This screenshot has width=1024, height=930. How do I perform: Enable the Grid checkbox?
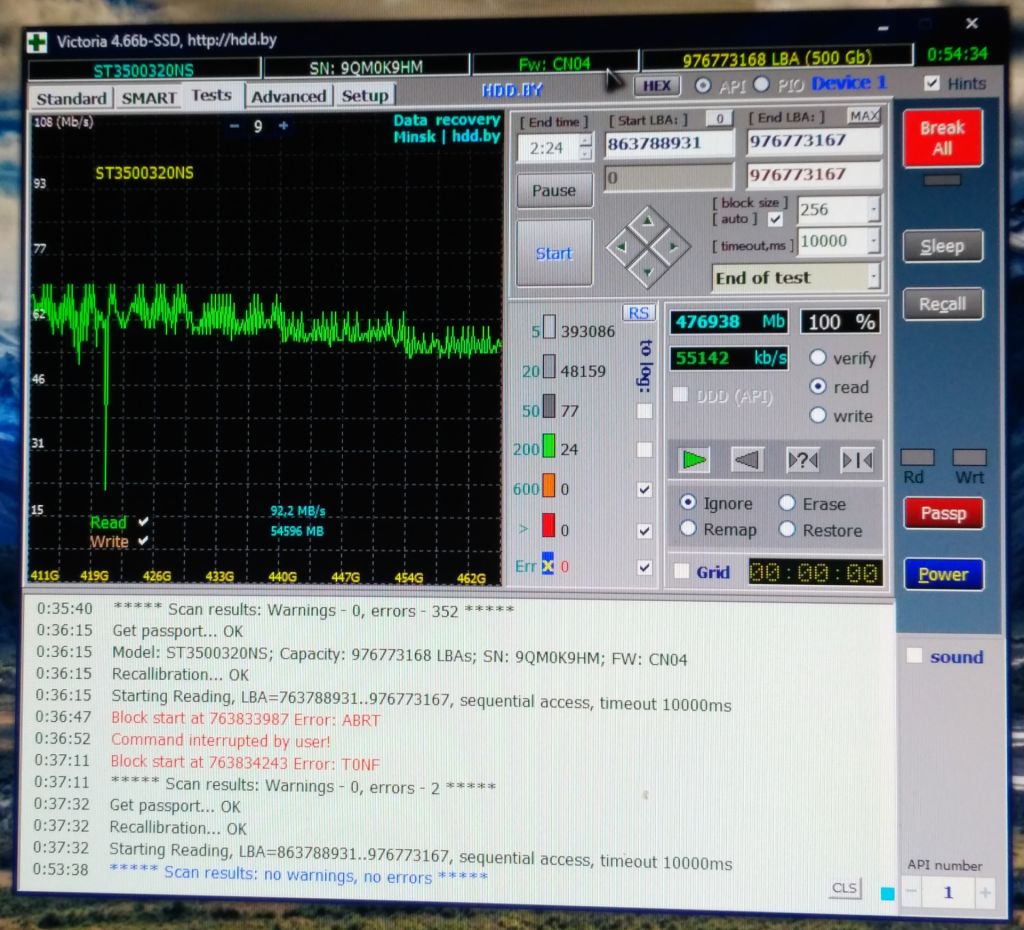click(x=681, y=571)
